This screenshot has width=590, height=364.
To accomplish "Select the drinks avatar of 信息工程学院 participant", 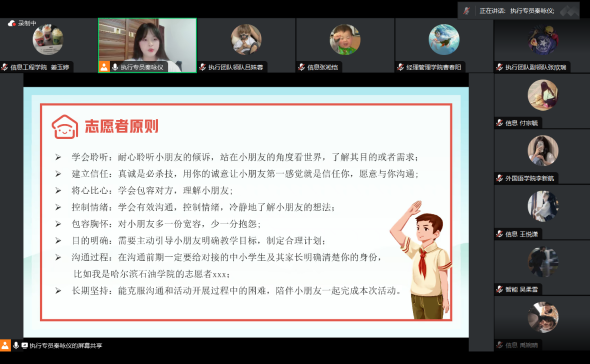I will click(x=48, y=40).
